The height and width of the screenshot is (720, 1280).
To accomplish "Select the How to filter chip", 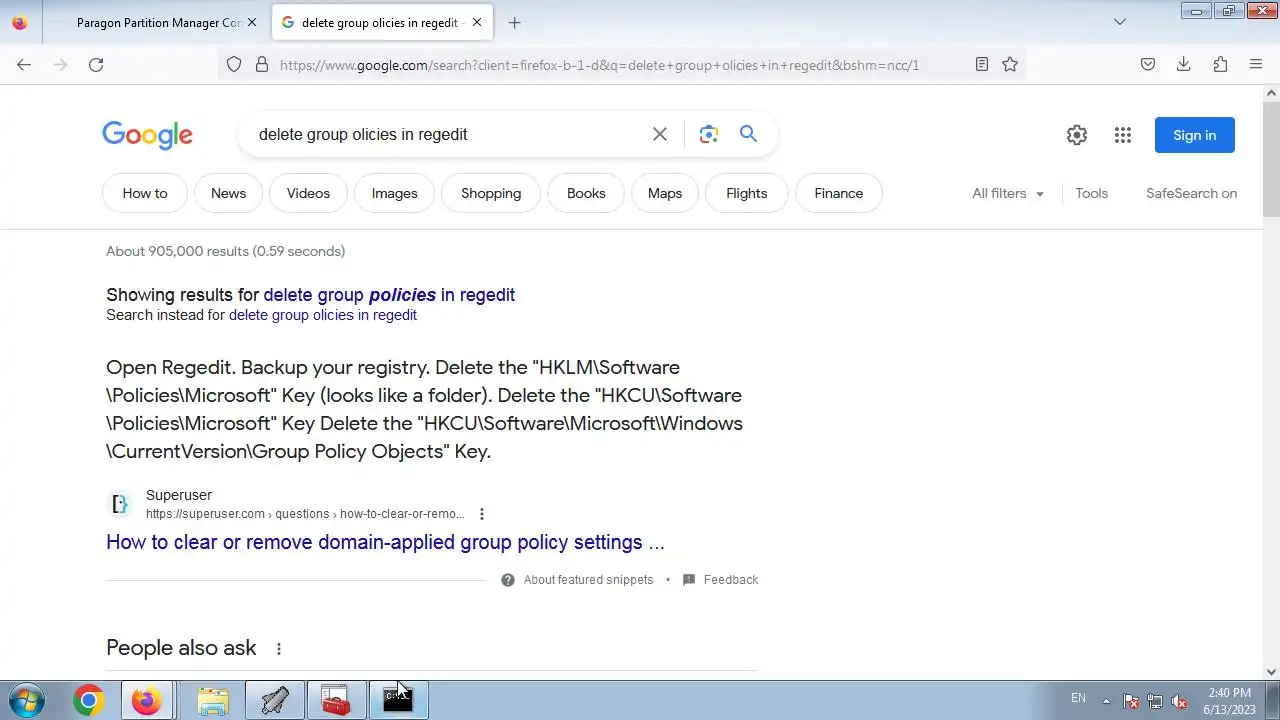I will 145,193.
